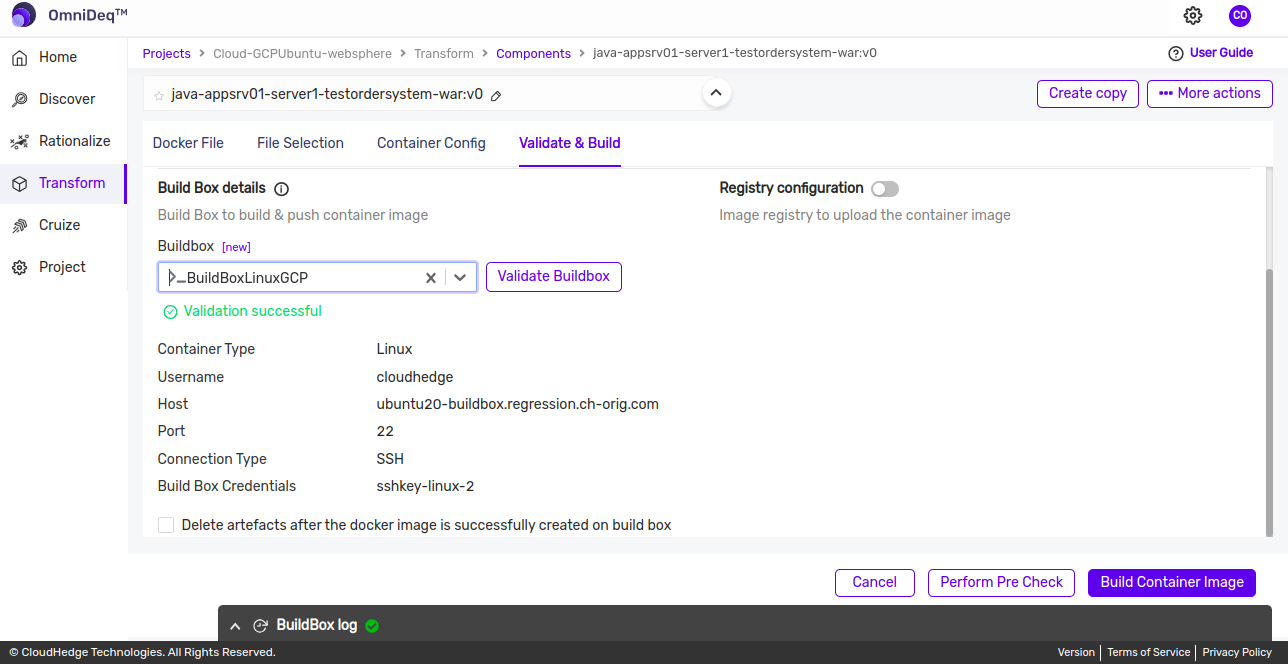Click the Port value 22
This screenshot has height=664, width=1288.
point(385,432)
